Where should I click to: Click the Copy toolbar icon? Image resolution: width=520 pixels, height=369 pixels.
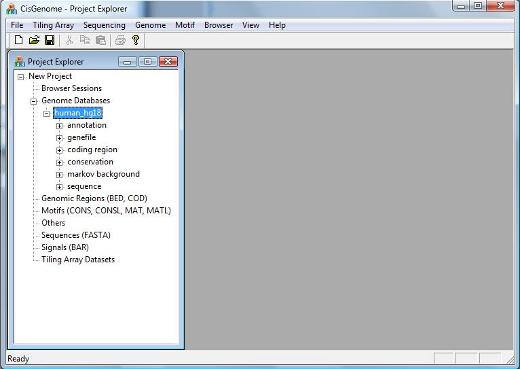click(x=85, y=40)
